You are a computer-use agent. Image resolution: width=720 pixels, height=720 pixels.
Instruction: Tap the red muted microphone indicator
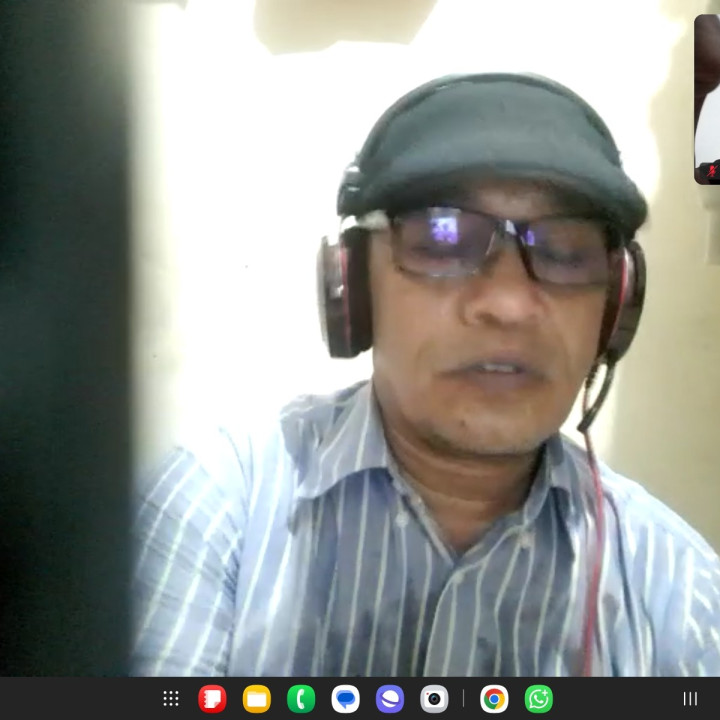point(711,171)
